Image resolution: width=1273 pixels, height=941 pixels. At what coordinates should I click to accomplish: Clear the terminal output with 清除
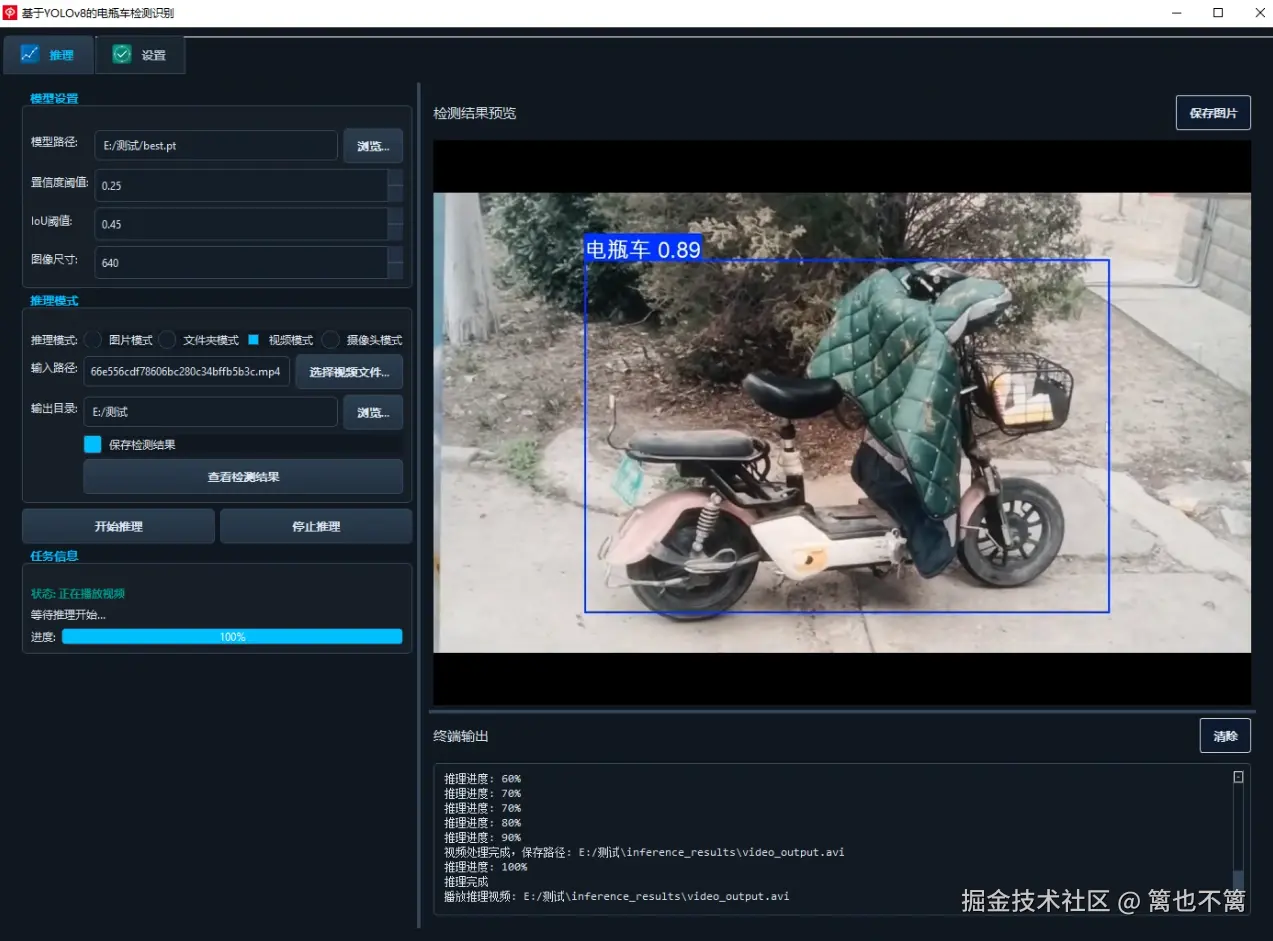(x=1225, y=736)
